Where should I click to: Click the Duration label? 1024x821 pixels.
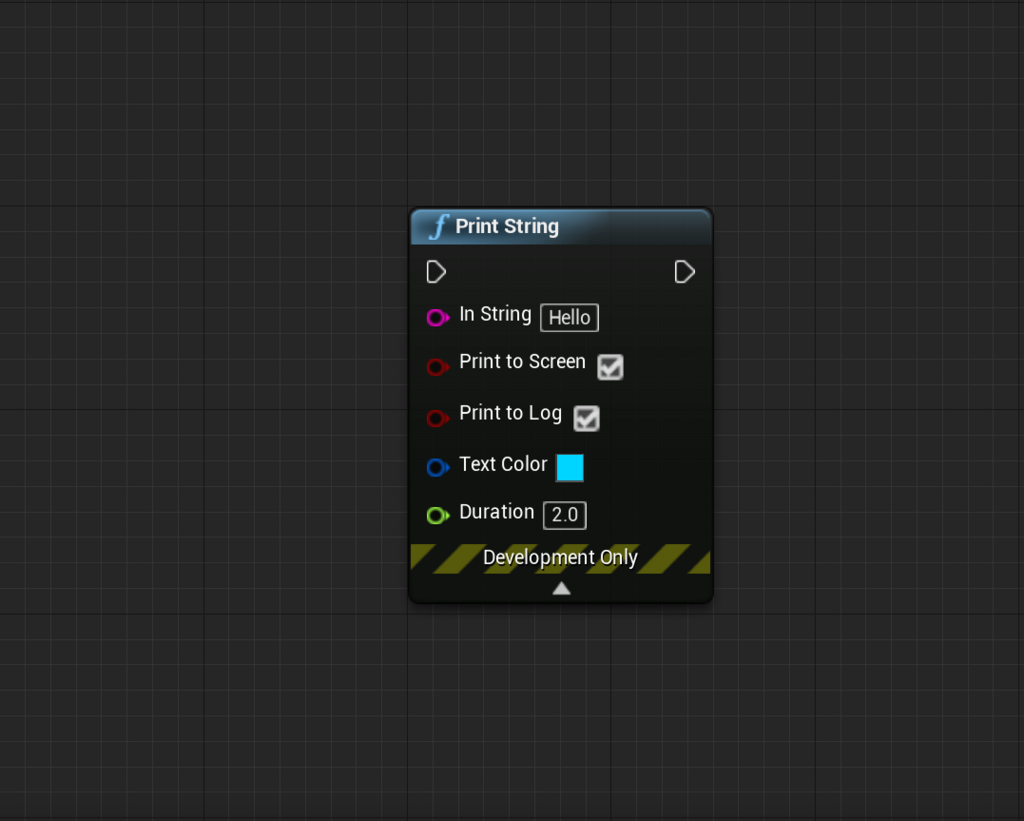[x=496, y=512]
